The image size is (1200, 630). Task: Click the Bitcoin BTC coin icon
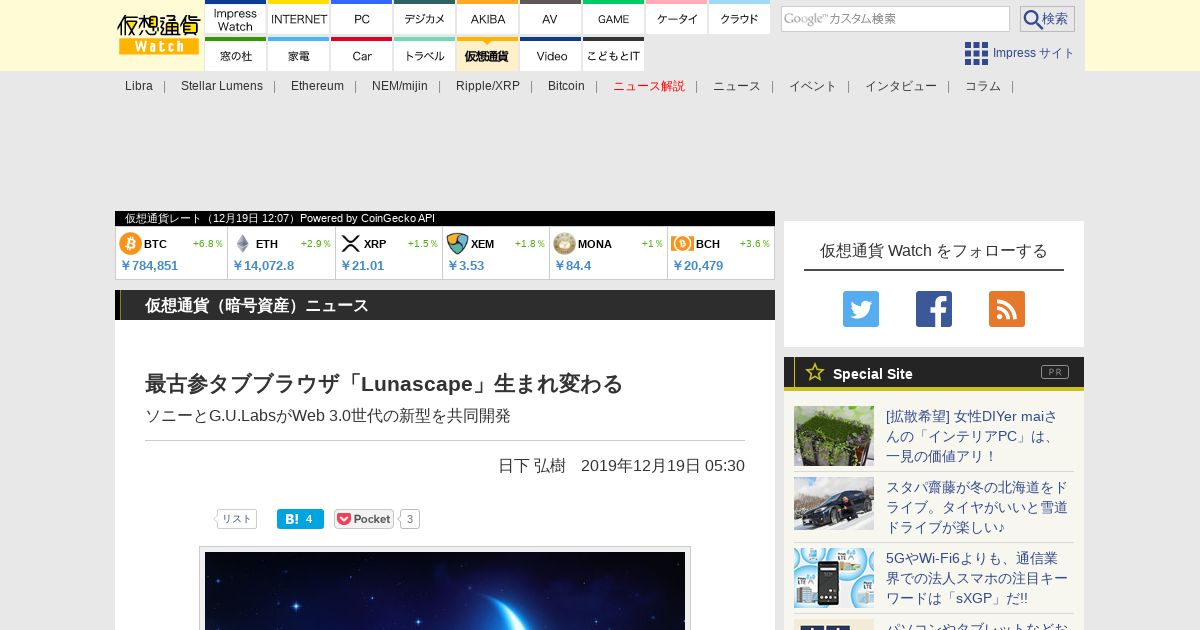[130, 244]
